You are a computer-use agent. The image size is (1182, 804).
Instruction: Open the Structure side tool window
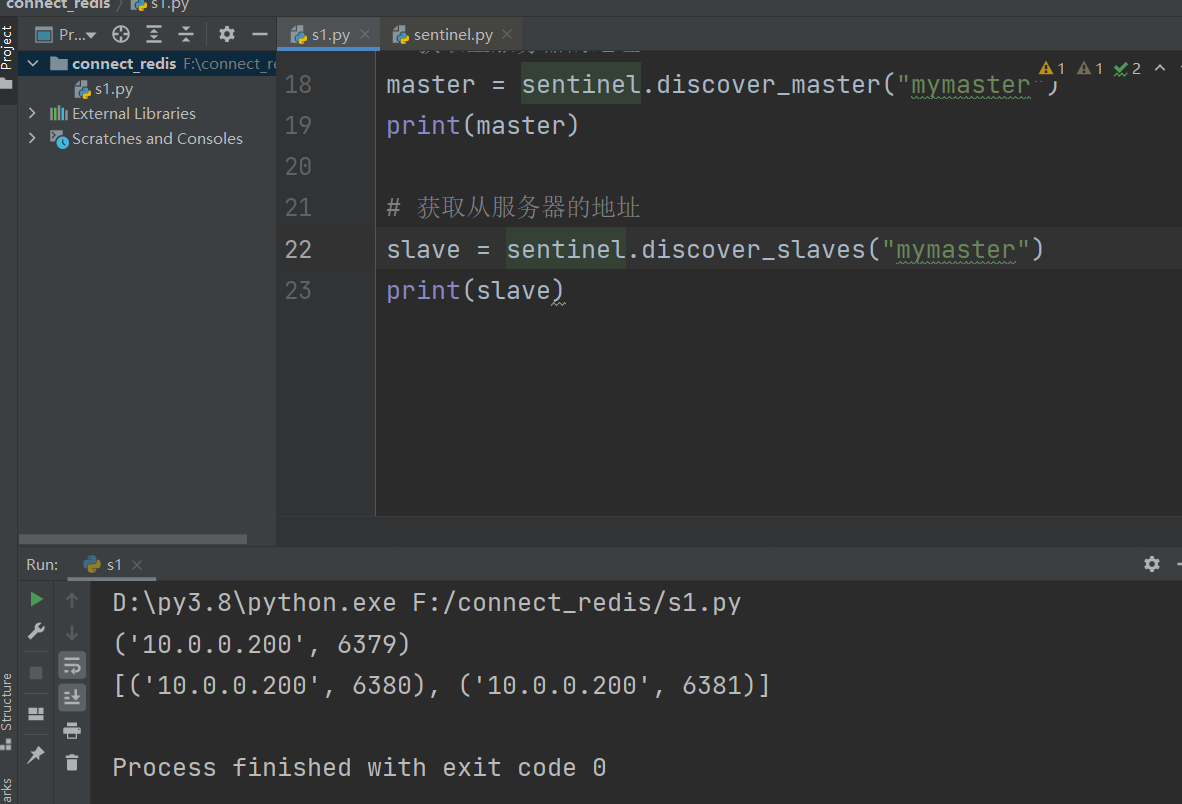point(7,711)
